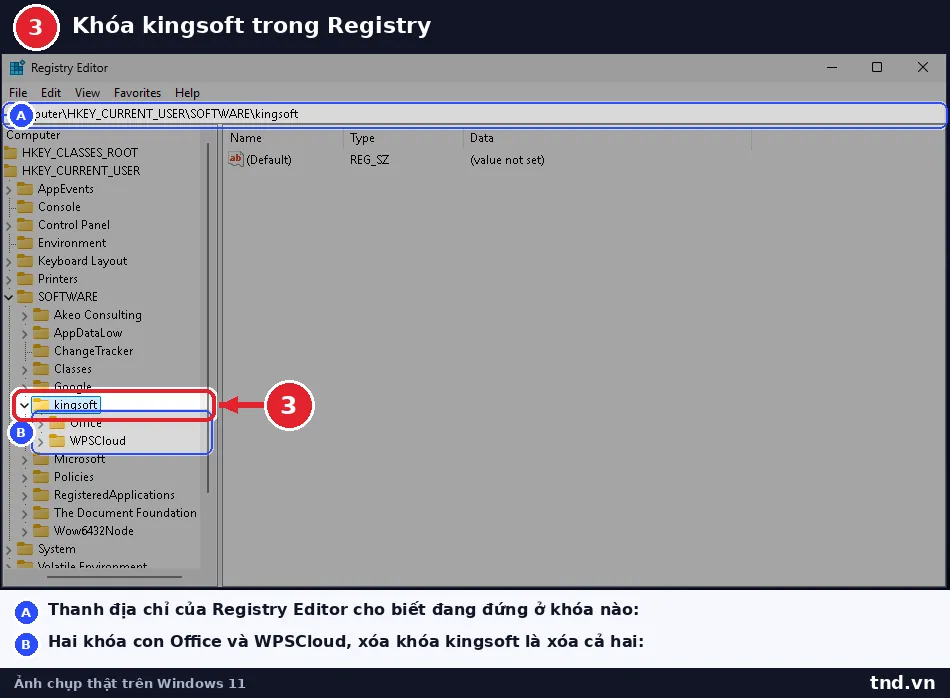Collapse the SOFTWARE key
The image size is (950, 698).
[8, 297]
